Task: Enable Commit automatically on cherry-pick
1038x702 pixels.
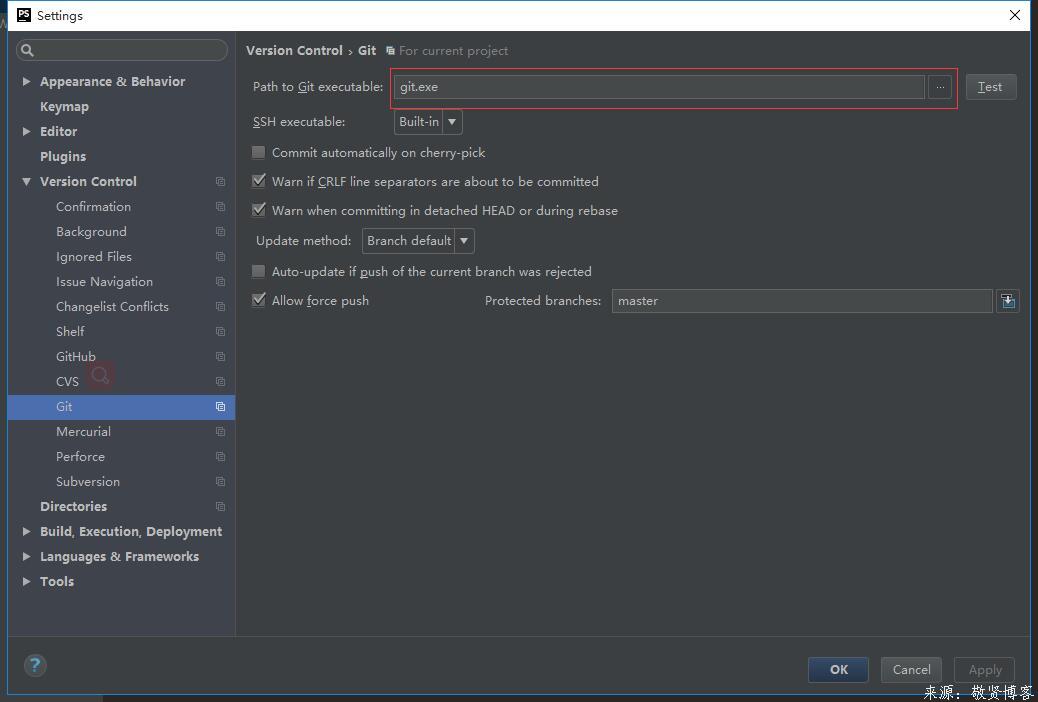Action: tap(258, 152)
